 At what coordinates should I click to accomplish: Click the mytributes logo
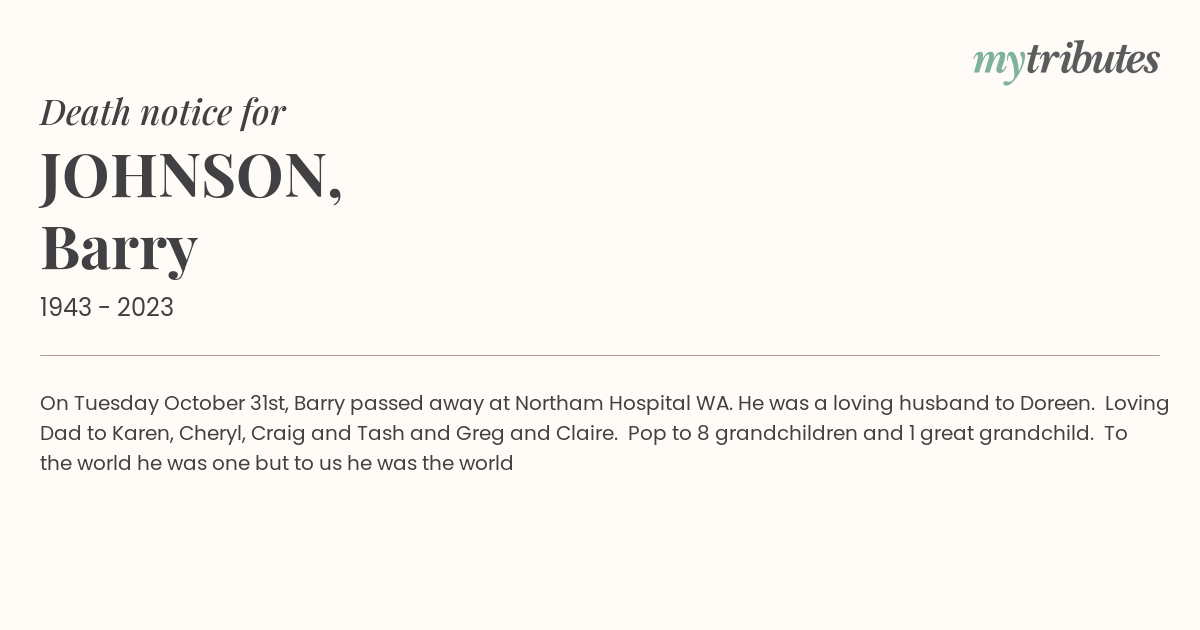(1066, 61)
